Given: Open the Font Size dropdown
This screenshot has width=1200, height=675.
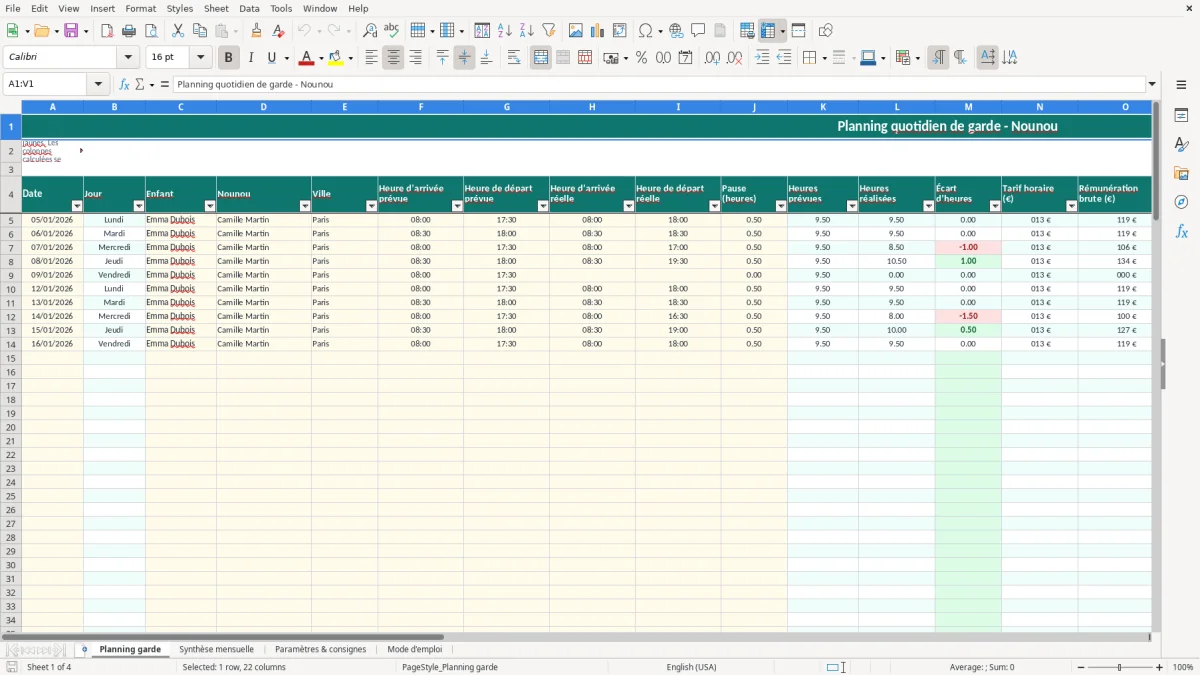Looking at the screenshot, I should coord(200,58).
